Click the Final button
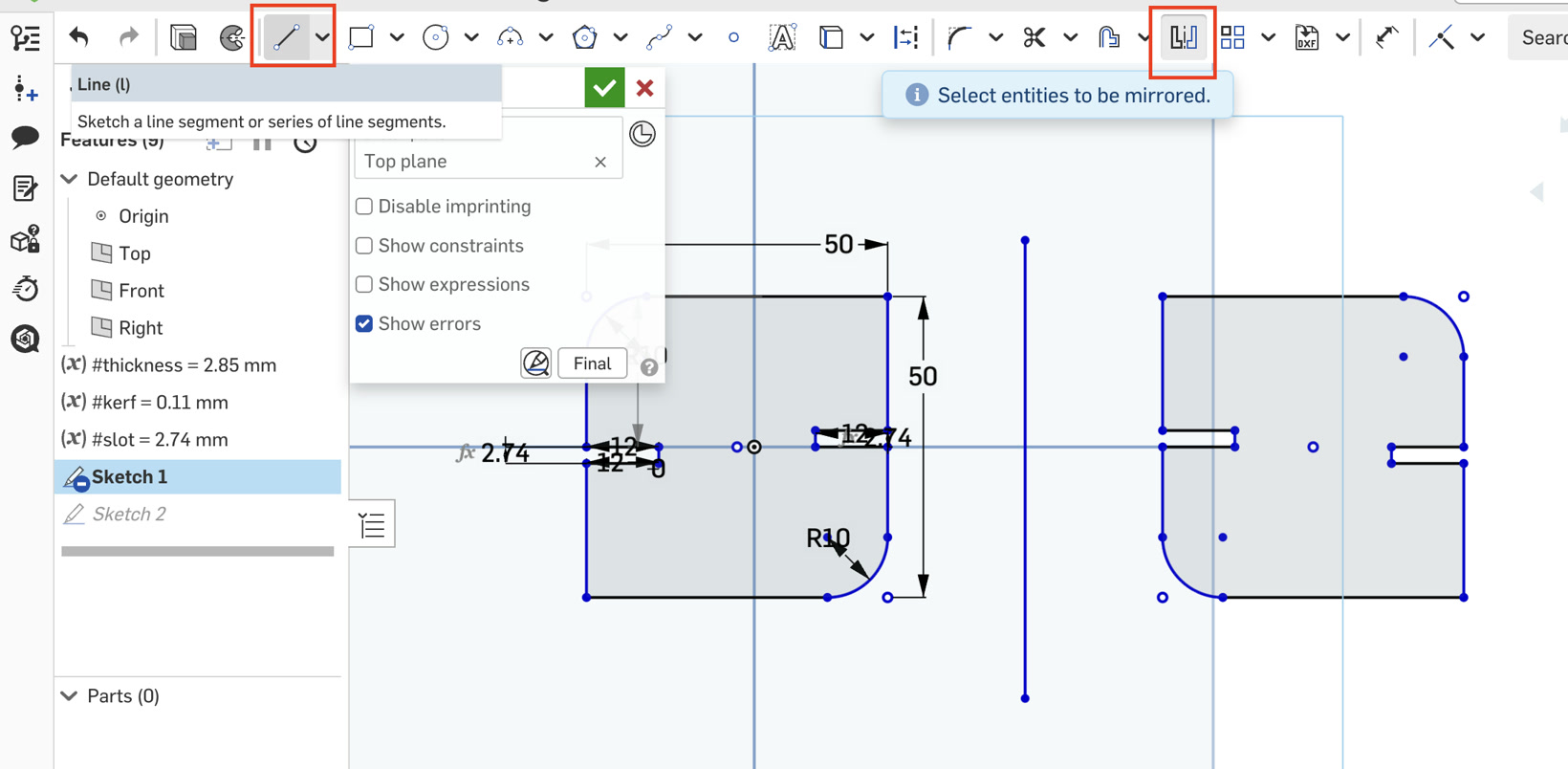This screenshot has height=769, width=1568. [592, 363]
